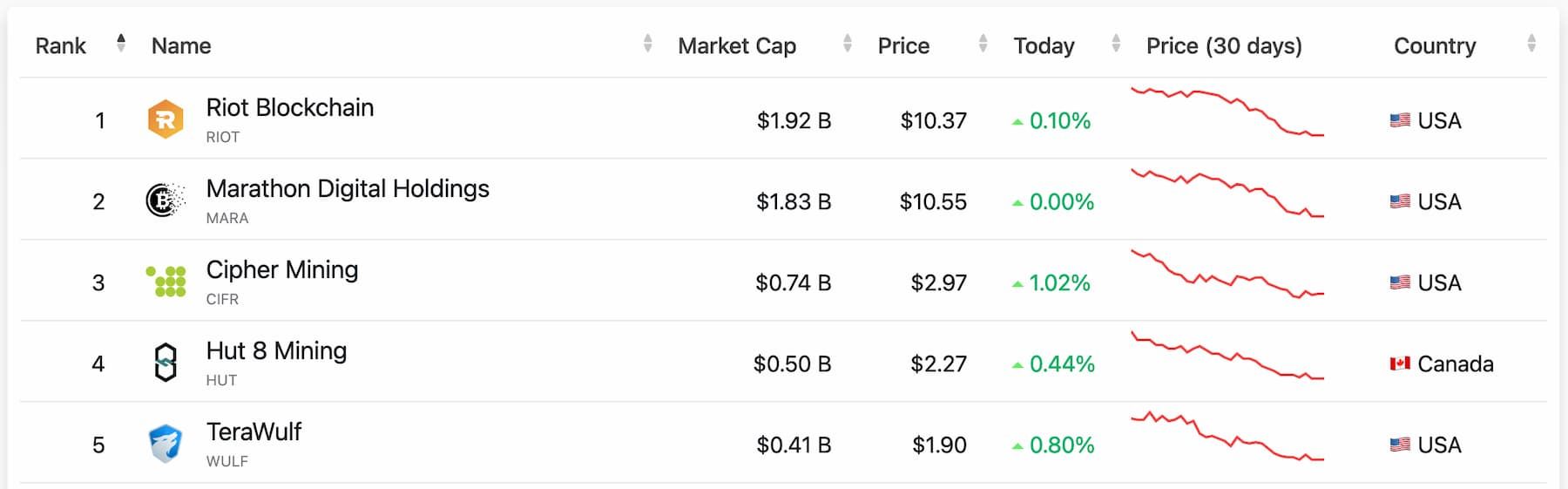Click the TeraWulf wolf logo icon
The width and height of the screenshot is (1568, 489).
pyautogui.click(x=166, y=444)
